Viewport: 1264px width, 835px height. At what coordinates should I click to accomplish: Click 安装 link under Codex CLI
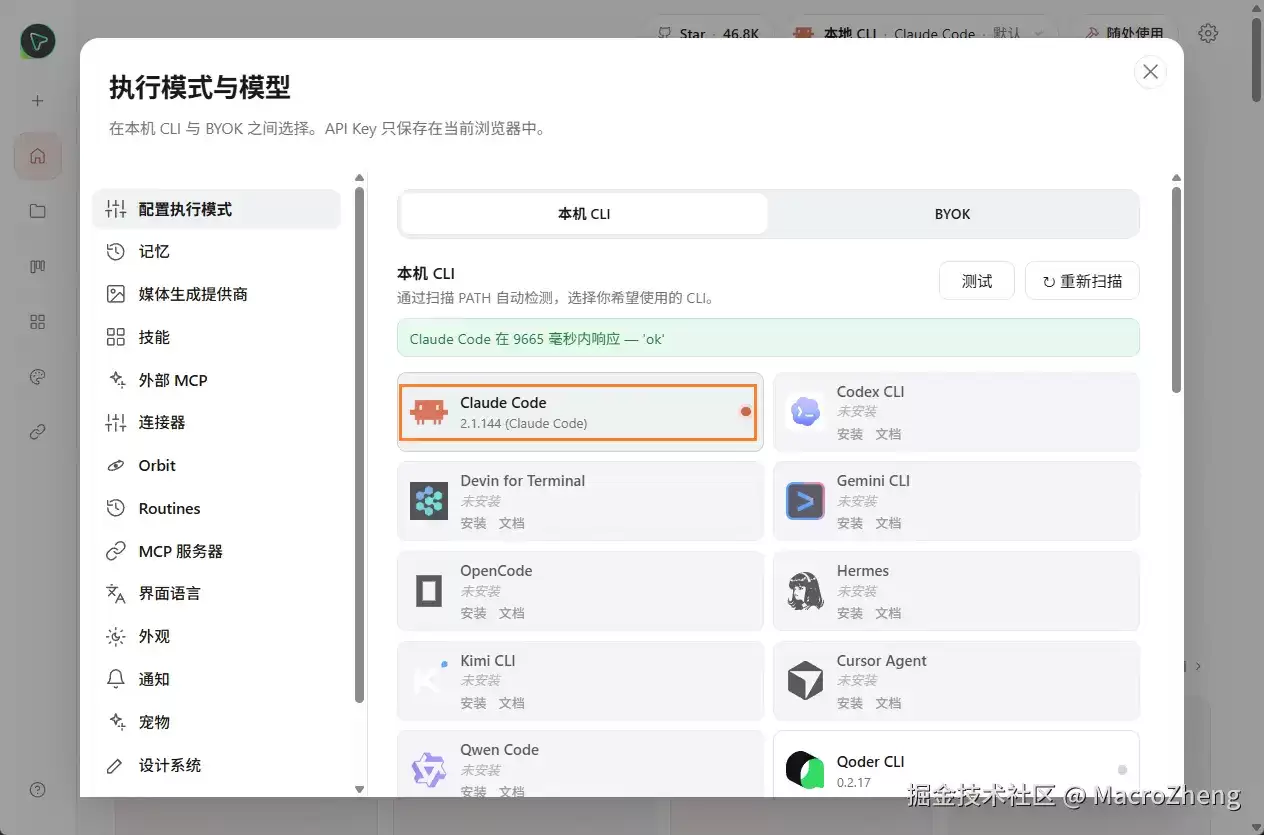(850, 434)
